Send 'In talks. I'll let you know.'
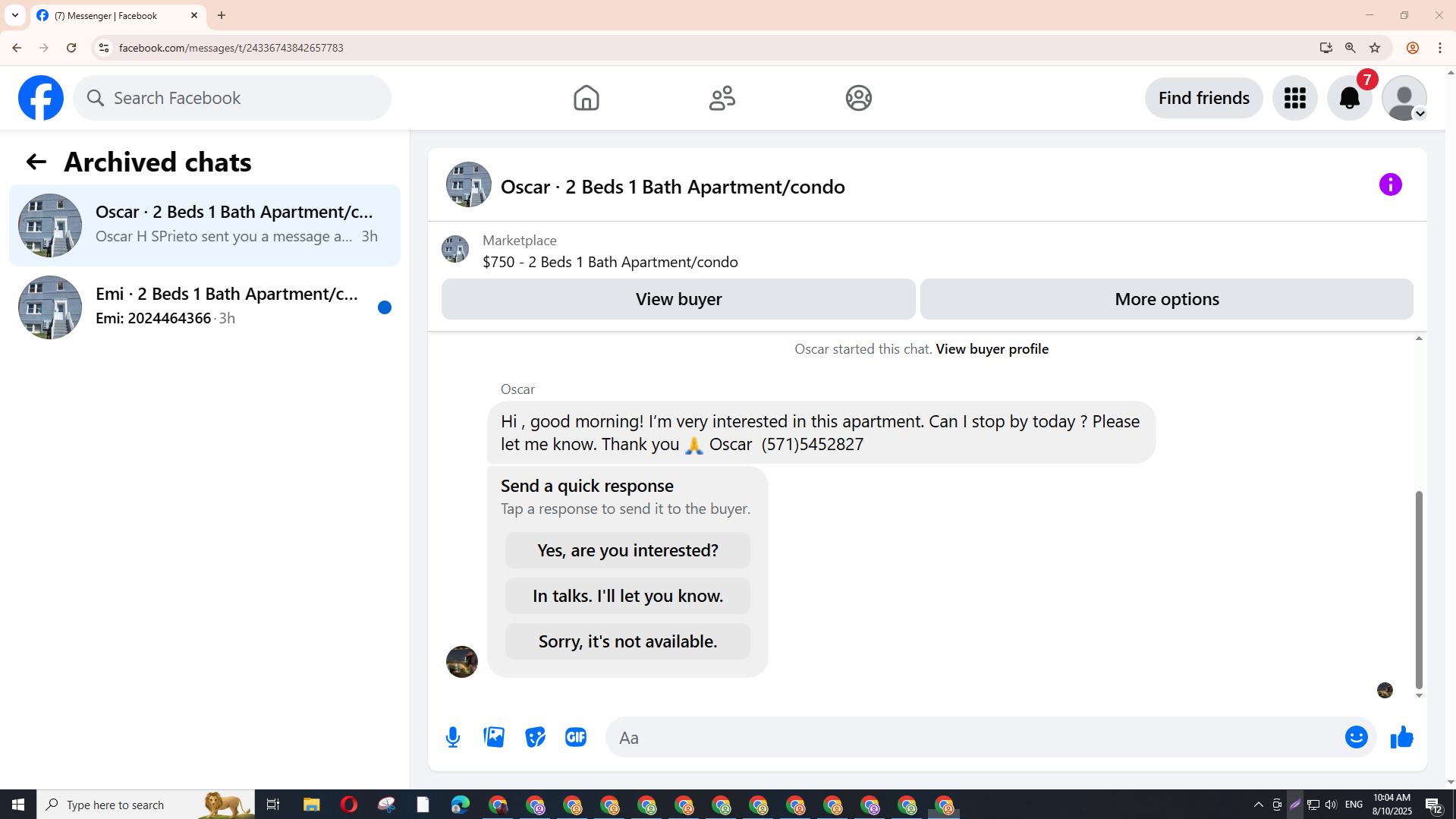 (x=627, y=596)
